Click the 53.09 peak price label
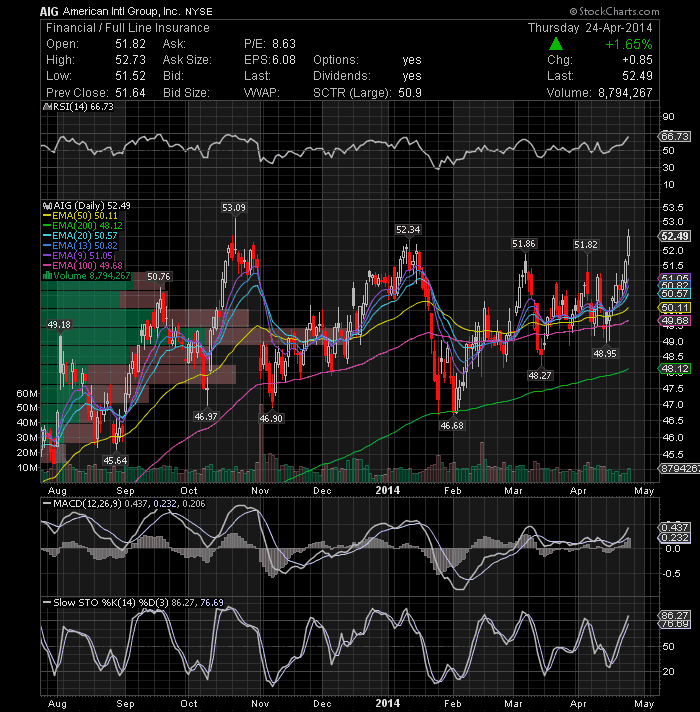700x712 pixels. (x=234, y=208)
